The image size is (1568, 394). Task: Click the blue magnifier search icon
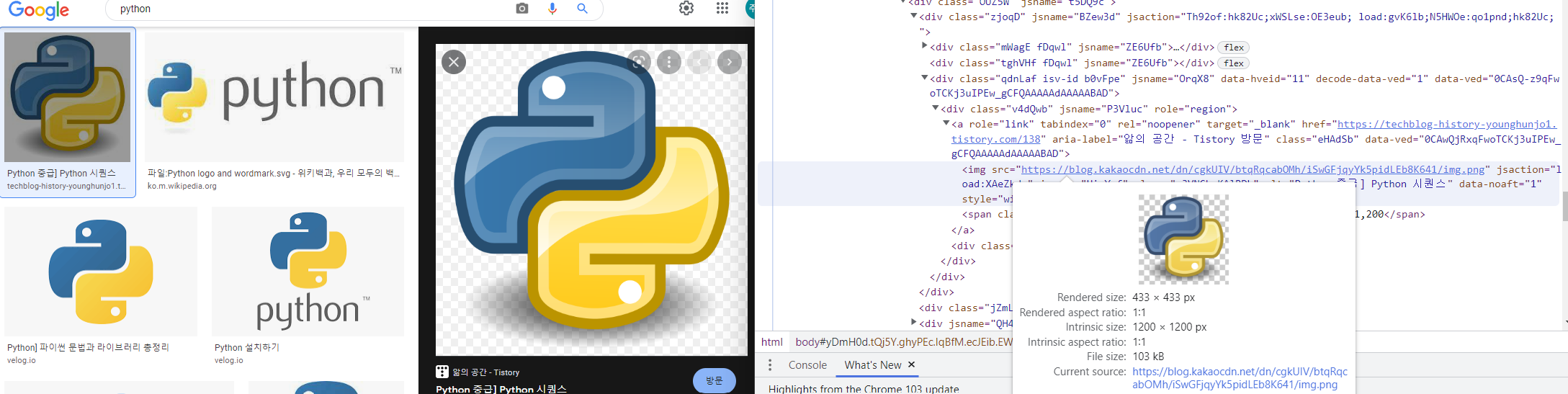click(x=582, y=9)
